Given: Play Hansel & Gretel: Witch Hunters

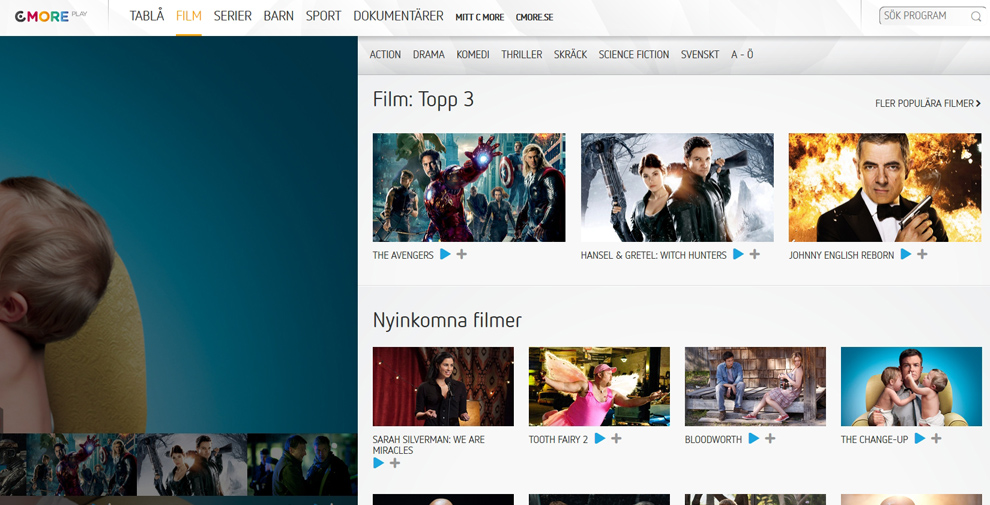Looking at the screenshot, I should (x=738, y=255).
